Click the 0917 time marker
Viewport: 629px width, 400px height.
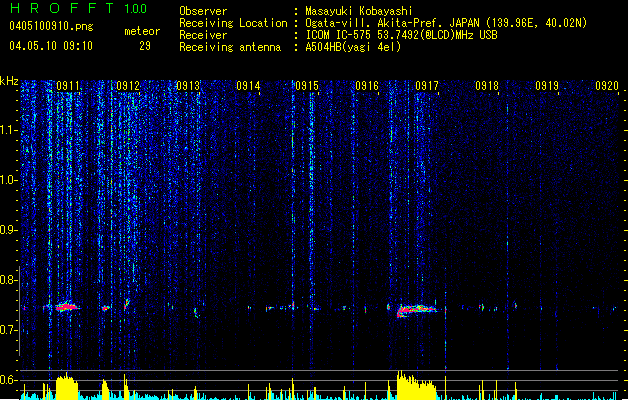427,85
